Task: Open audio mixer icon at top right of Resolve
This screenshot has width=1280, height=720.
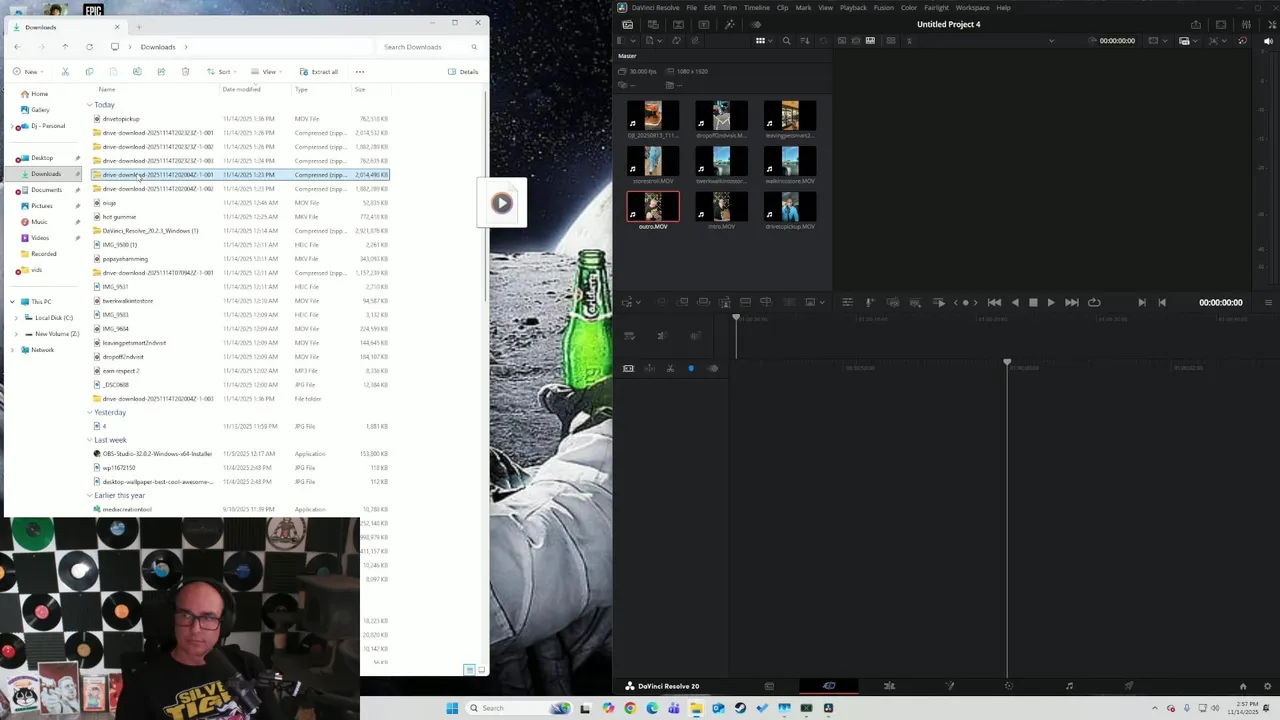Action: [1246, 24]
